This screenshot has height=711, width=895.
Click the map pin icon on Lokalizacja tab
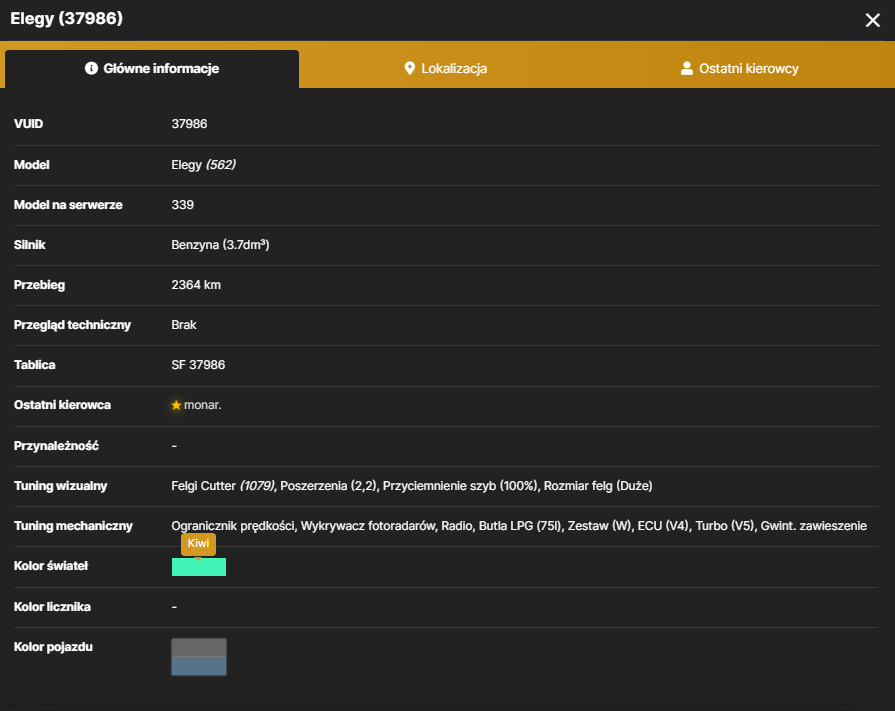(x=409, y=68)
